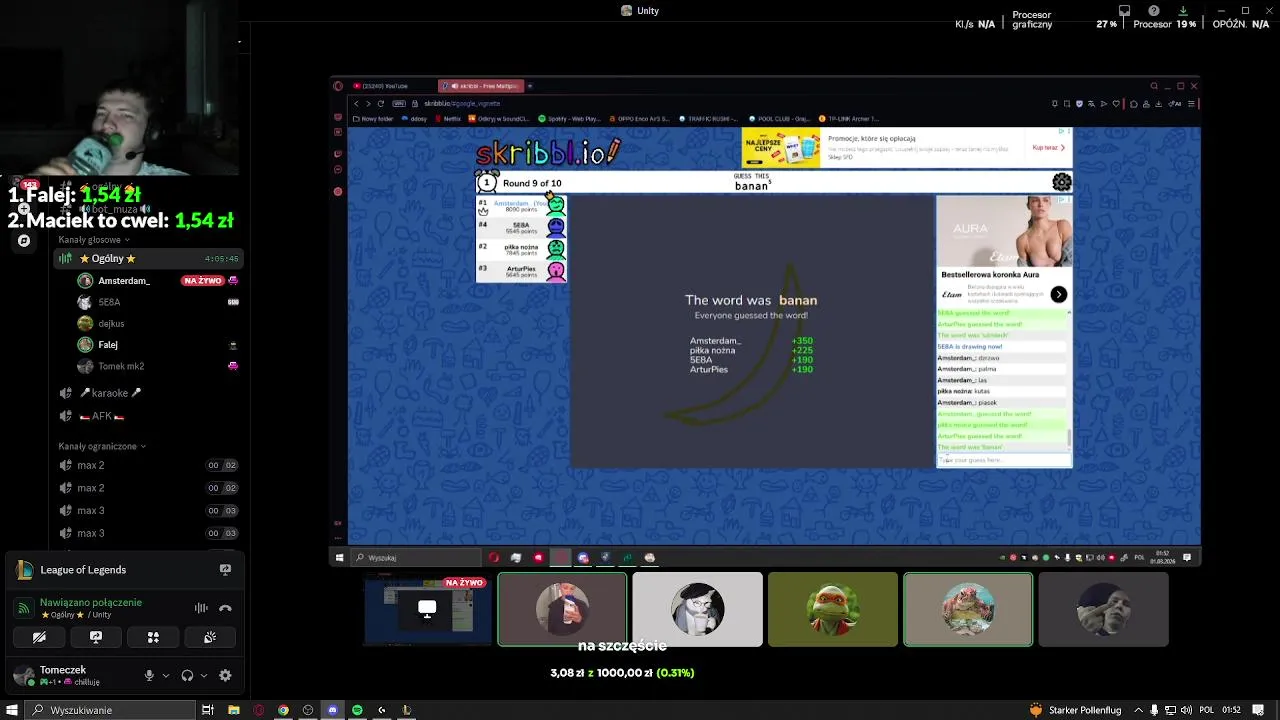Image resolution: width=1280 pixels, height=720 pixels.
Task: Open Discord noise suppression waveform settings
Action: coord(201,608)
